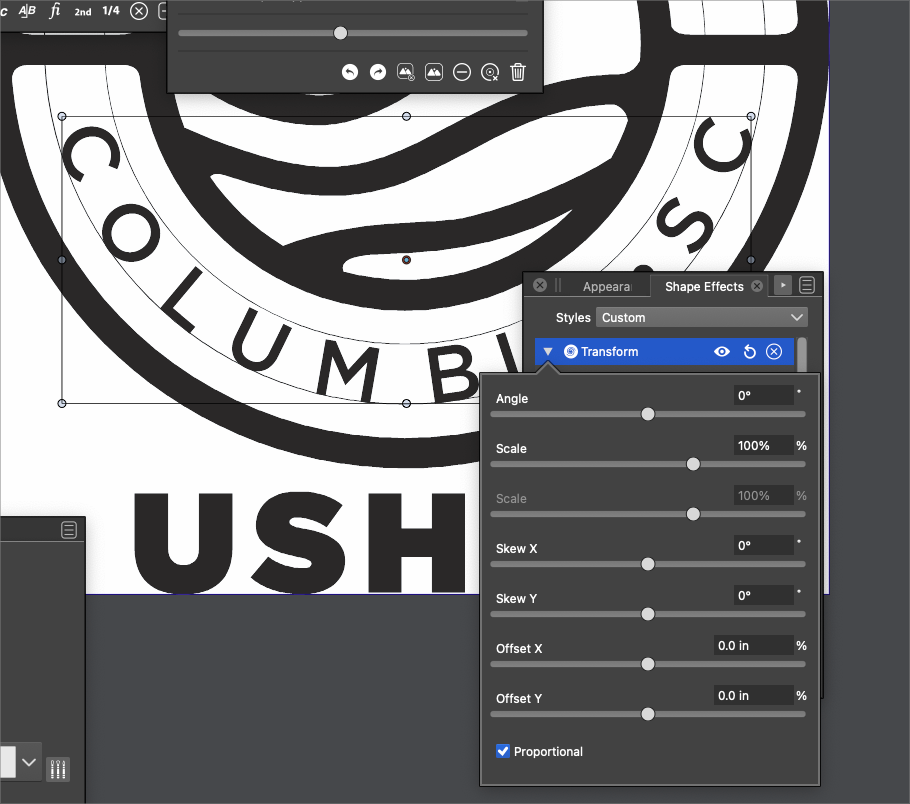The image size is (910, 804).
Task: Open the Styles dropdown showing Custom
Action: click(701, 317)
